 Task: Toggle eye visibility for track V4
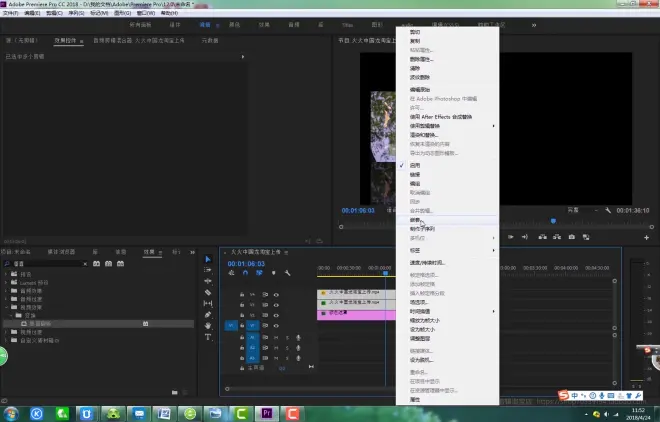pos(276,295)
